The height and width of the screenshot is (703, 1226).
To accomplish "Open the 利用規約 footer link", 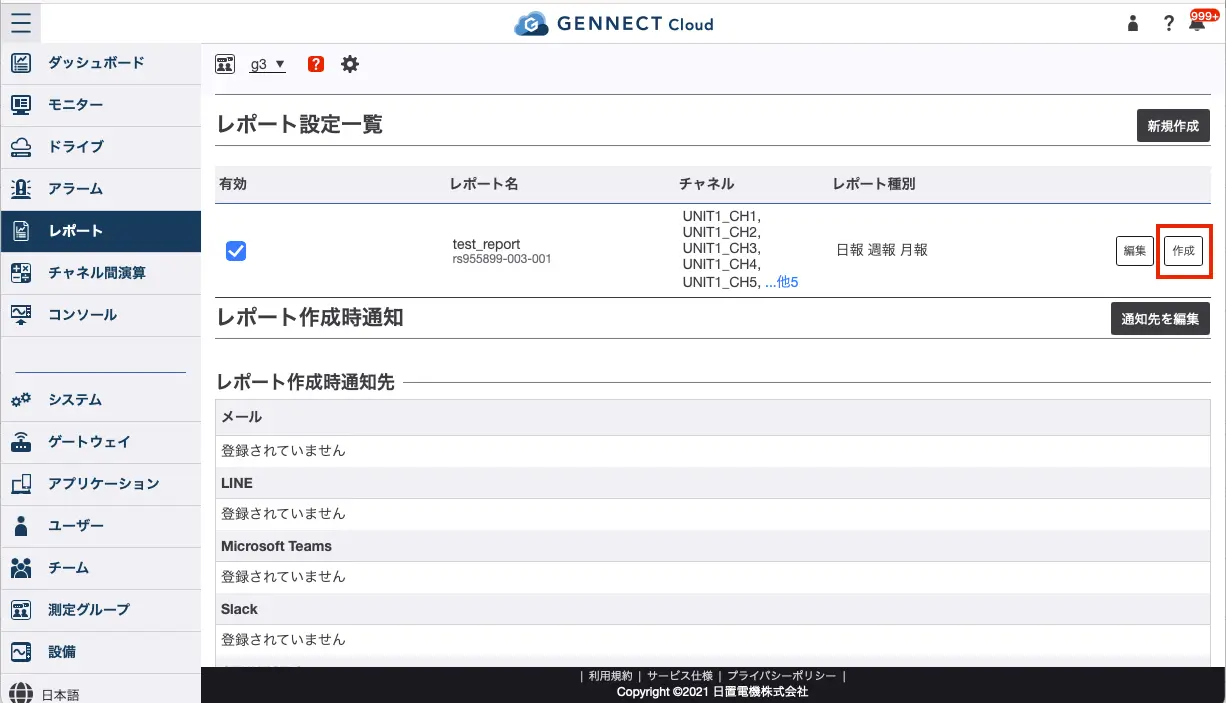I will (610, 676).
